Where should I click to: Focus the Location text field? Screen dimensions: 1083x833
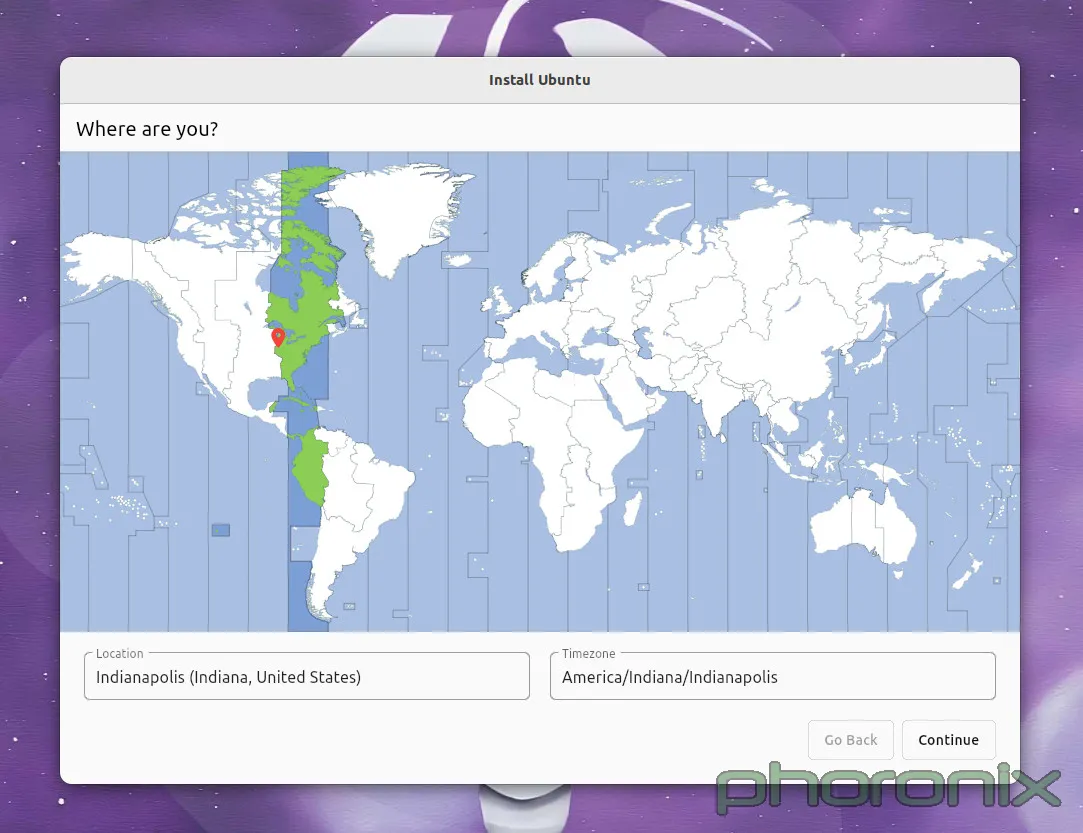pos(306,677)
